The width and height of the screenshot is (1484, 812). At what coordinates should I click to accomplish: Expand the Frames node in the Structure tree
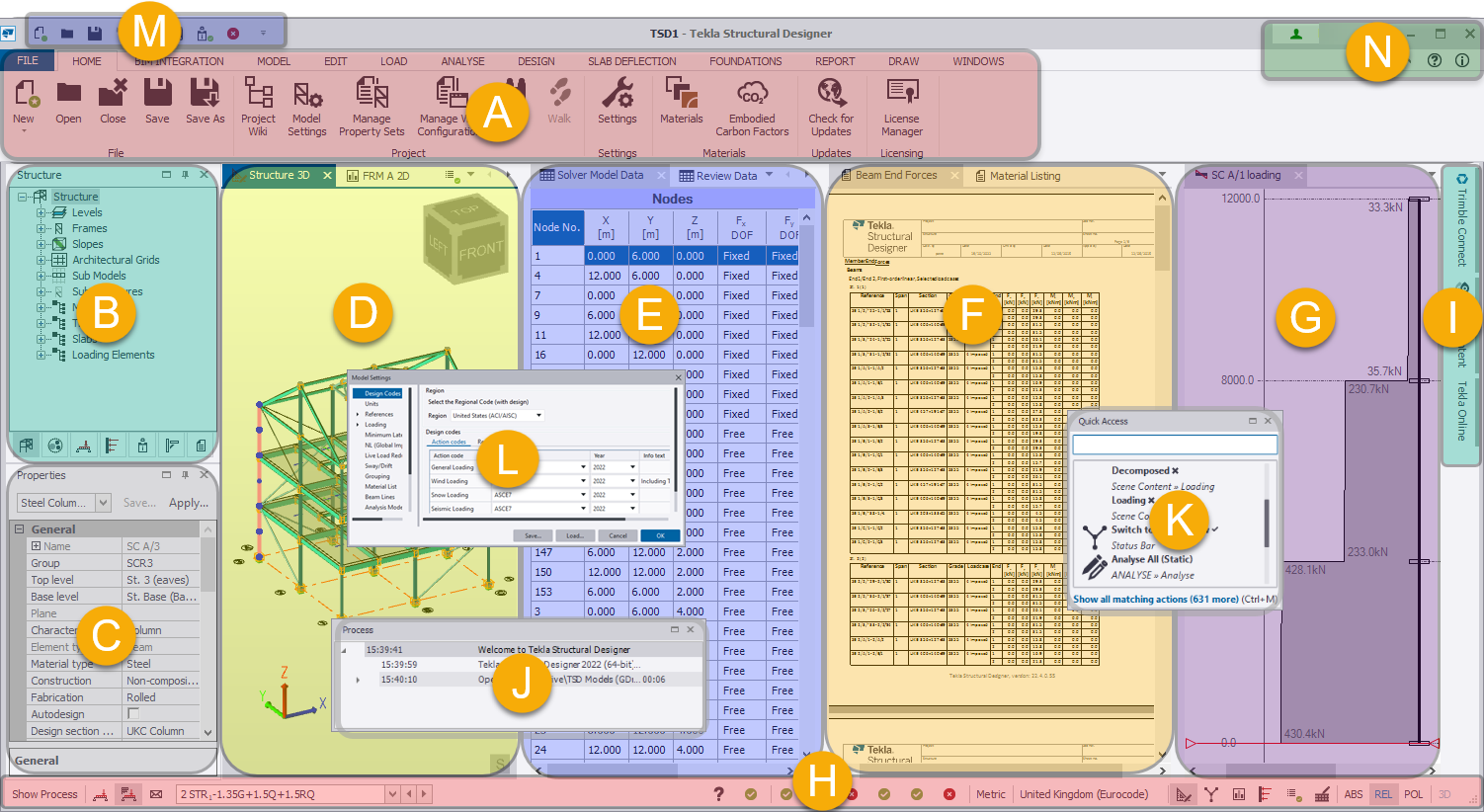[x=41, y=228]
